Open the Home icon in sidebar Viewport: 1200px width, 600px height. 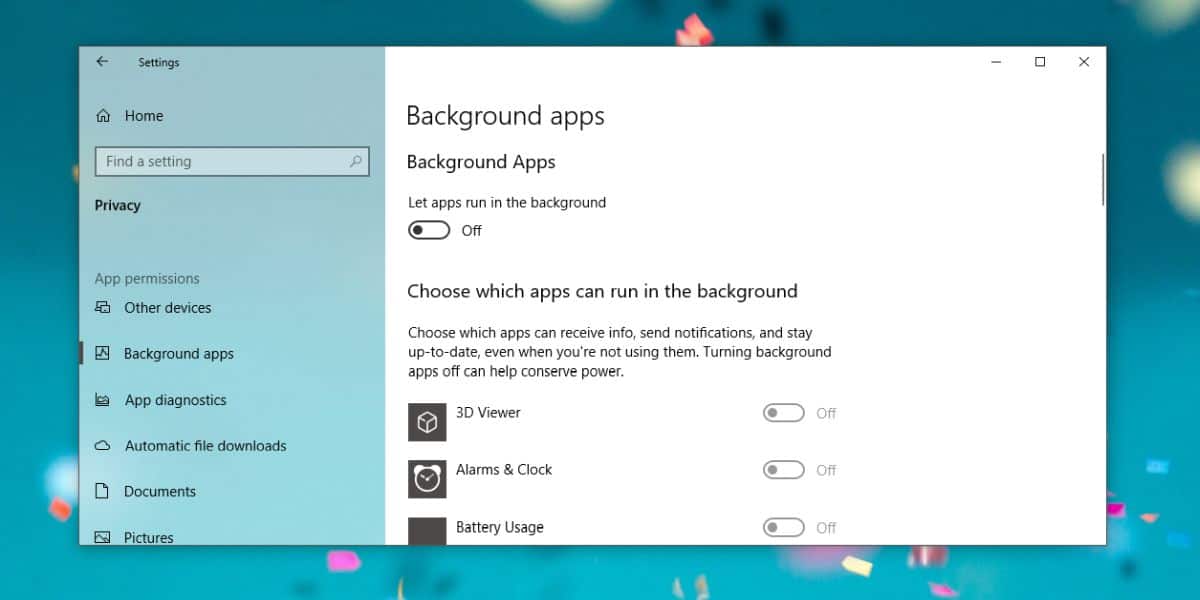click(x=103, y=116)
